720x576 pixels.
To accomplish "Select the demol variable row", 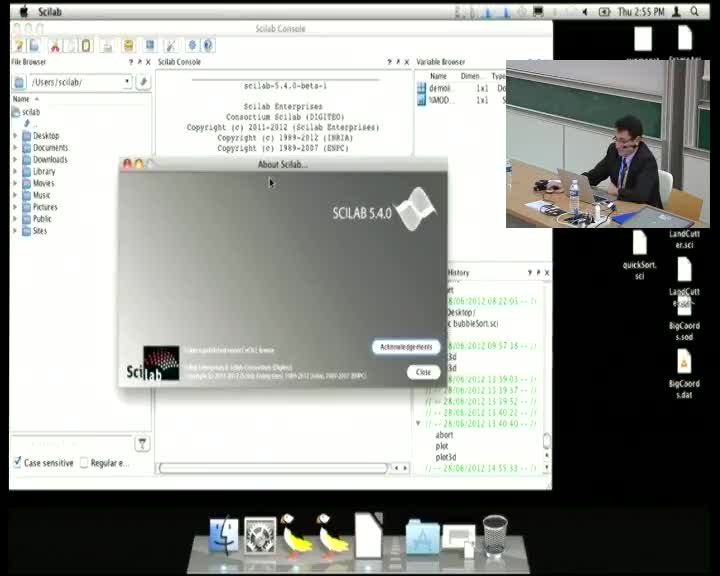I will pos(461,88).
